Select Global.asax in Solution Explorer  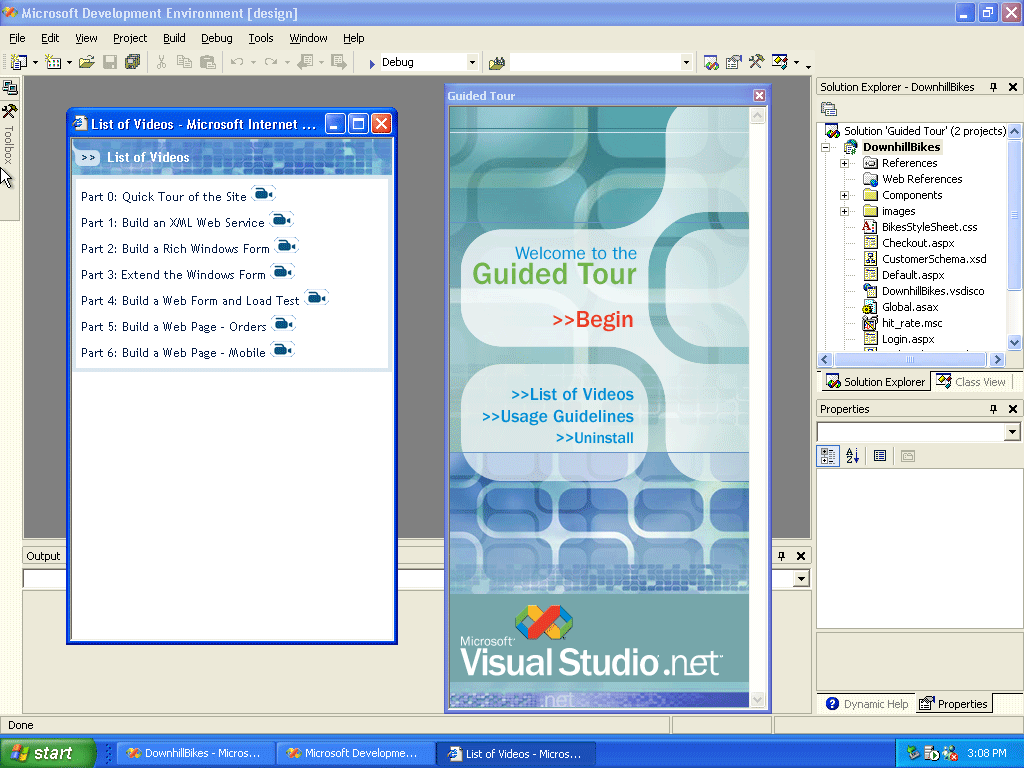point(910,307)
